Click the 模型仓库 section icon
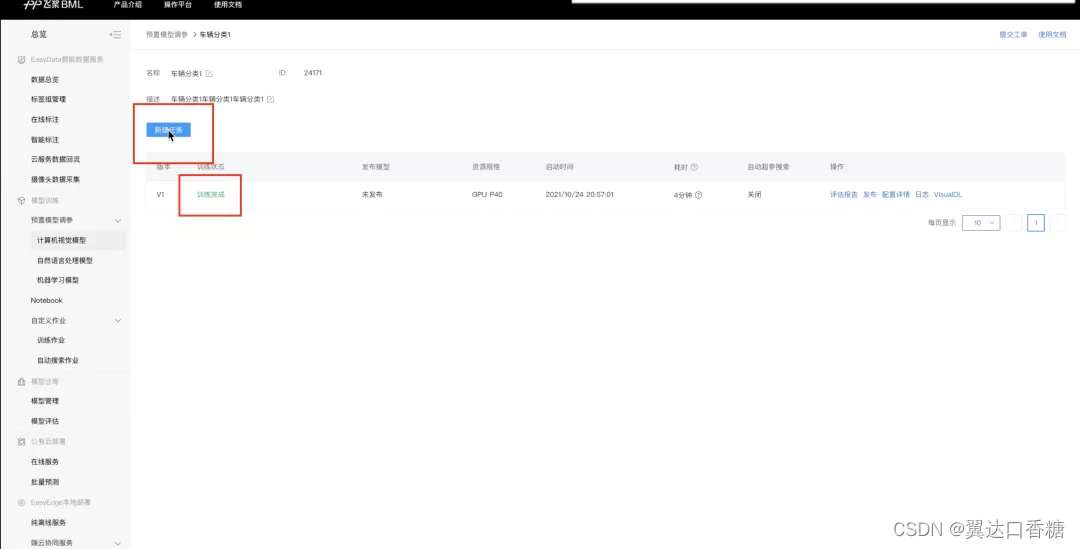The width and height of the screenshot is (1080, 549). click(x=21, y=381)
